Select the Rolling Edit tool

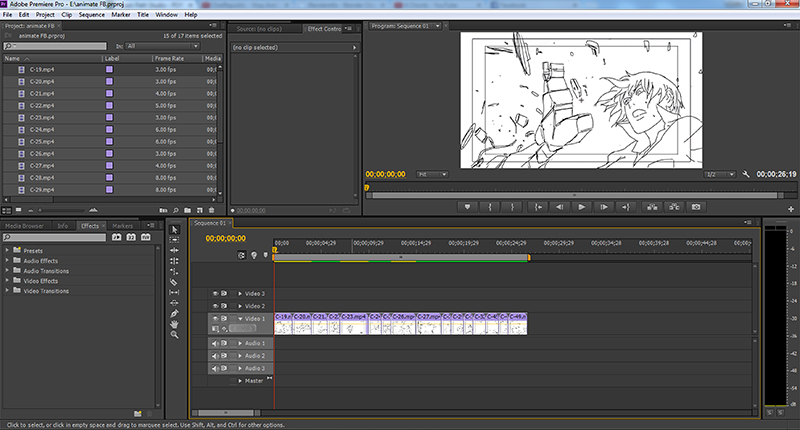coord(174,261)
